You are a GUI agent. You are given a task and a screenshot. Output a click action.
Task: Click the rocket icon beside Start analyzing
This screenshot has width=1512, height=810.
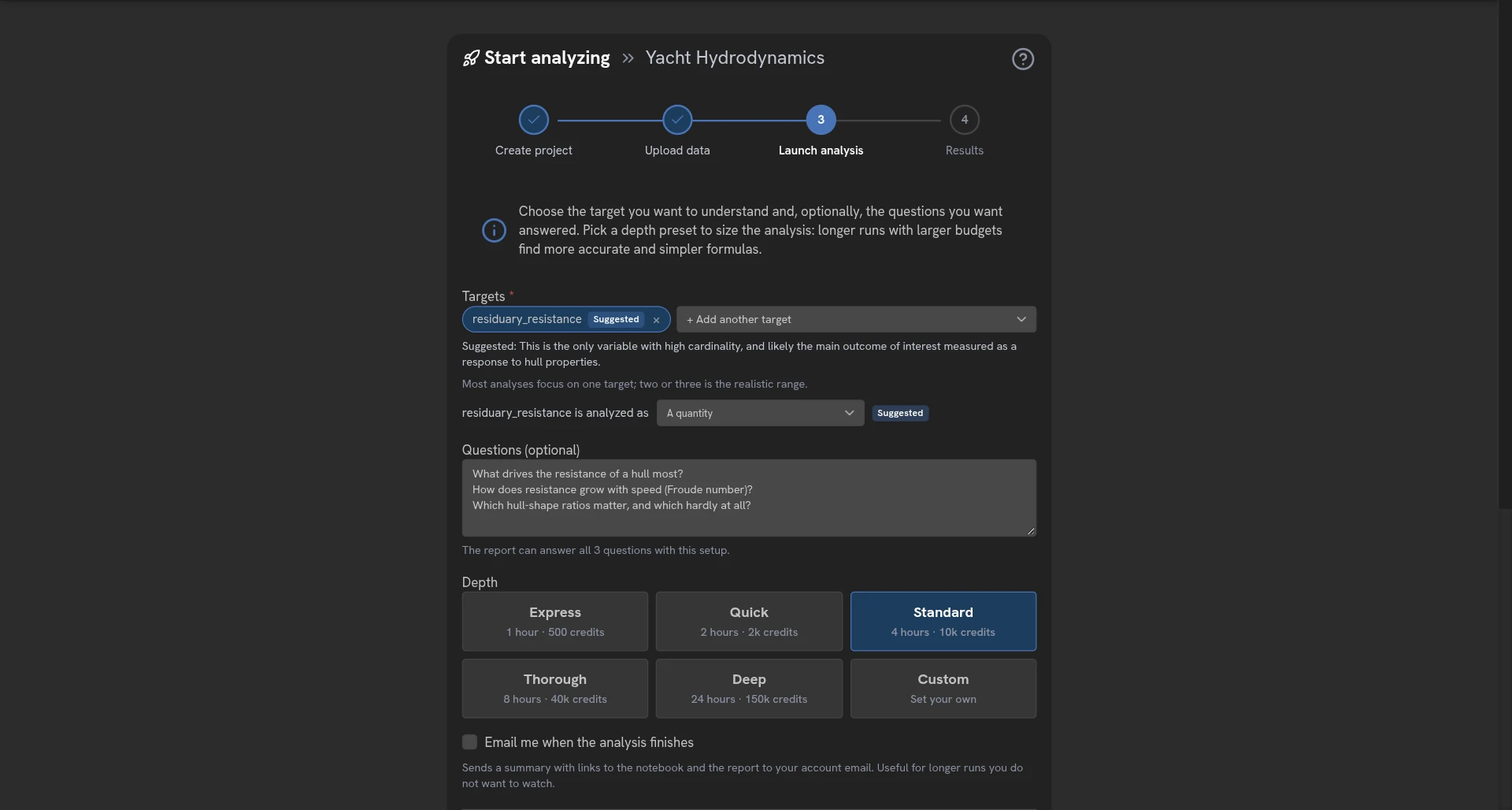[x=471, y=58]
